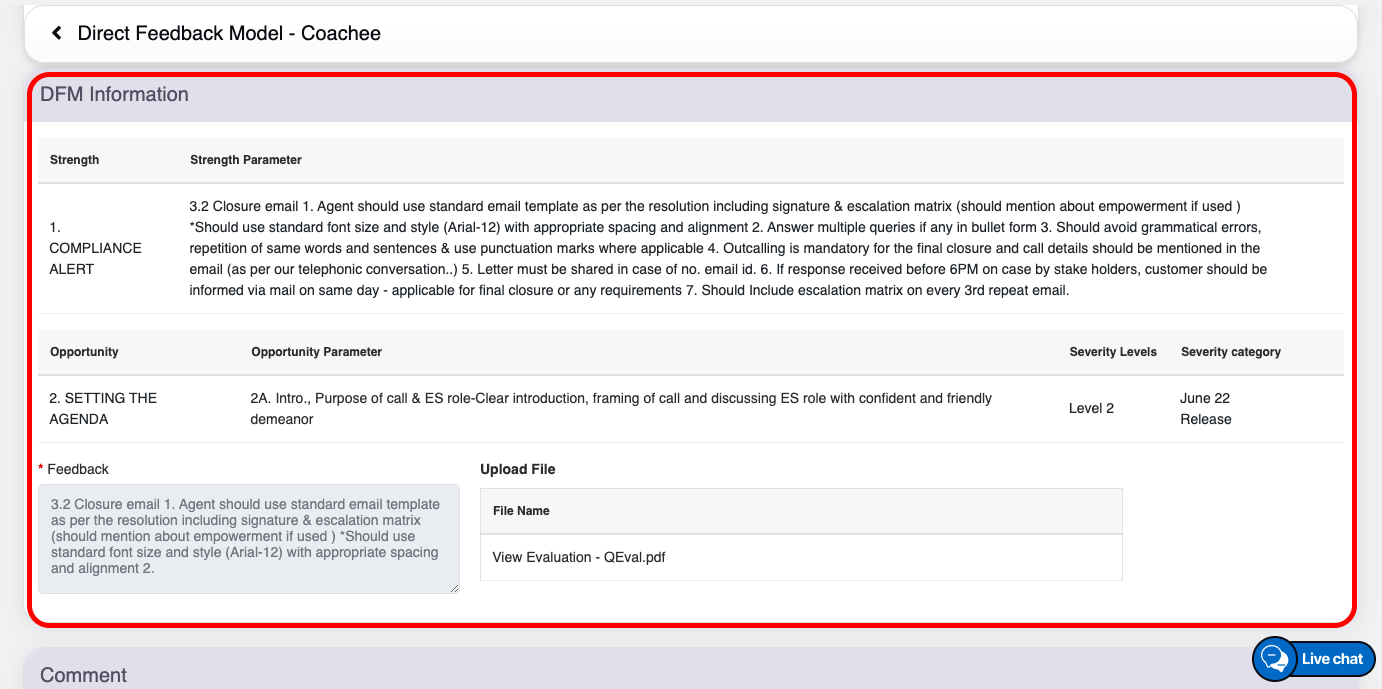Click the June 22 Release category value
Image resolution: width=1382 pixels, height=689 pixels.
(x=1205, y=408)
